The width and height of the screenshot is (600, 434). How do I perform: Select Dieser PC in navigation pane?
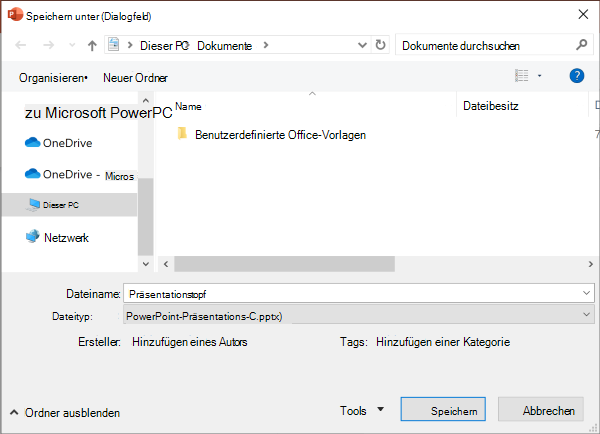[x=69, y=205]
